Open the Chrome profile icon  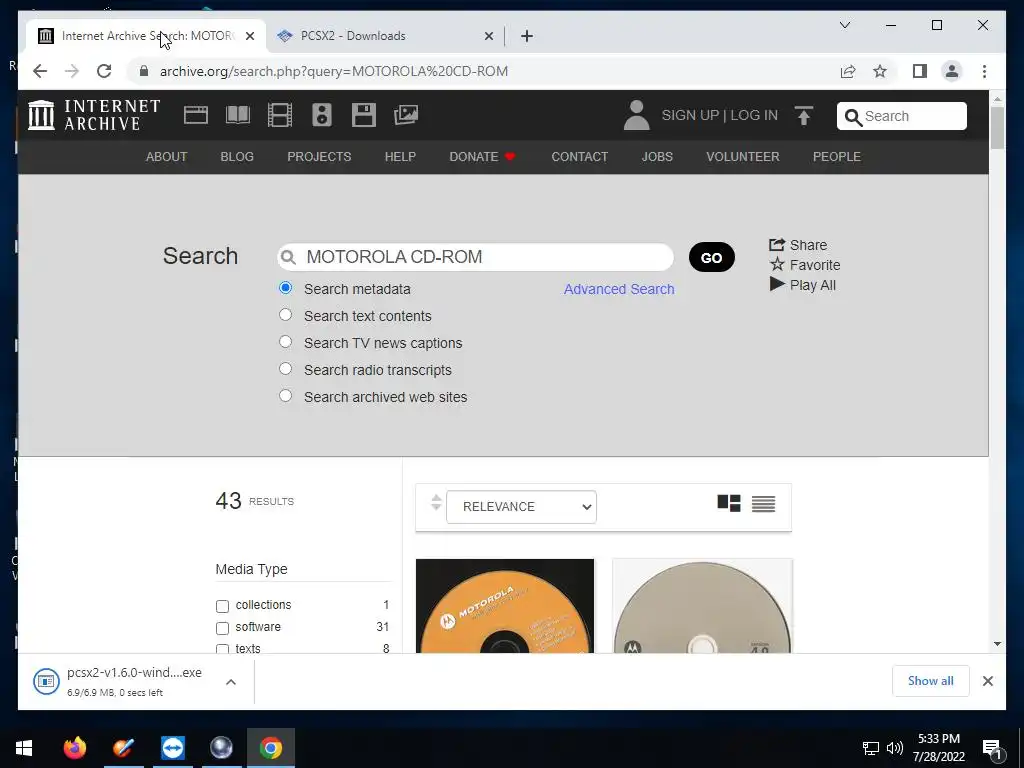point(952,71)
